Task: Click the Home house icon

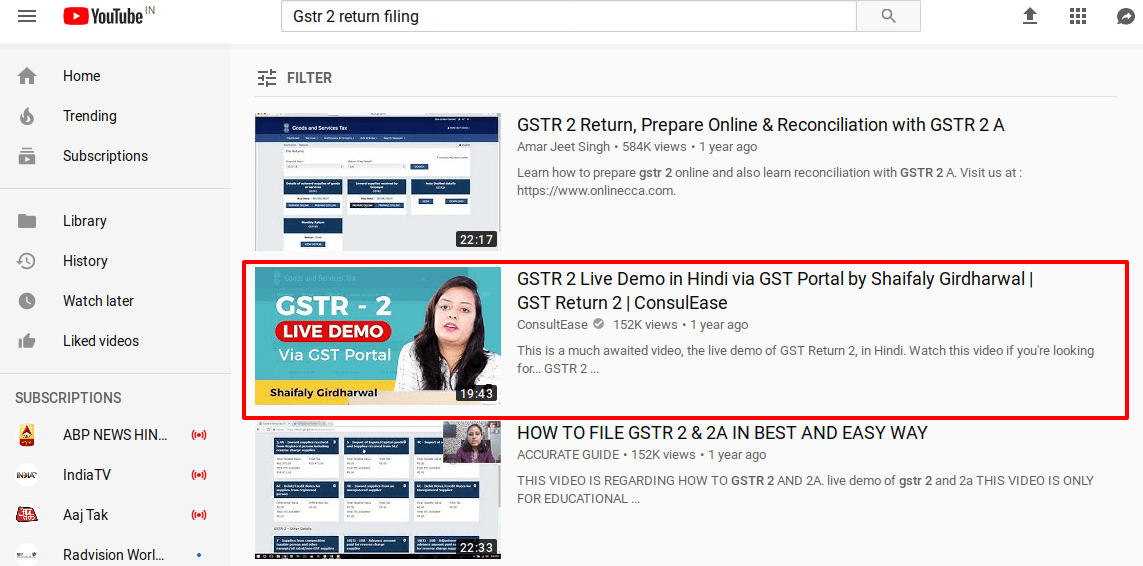Action: 27,76
